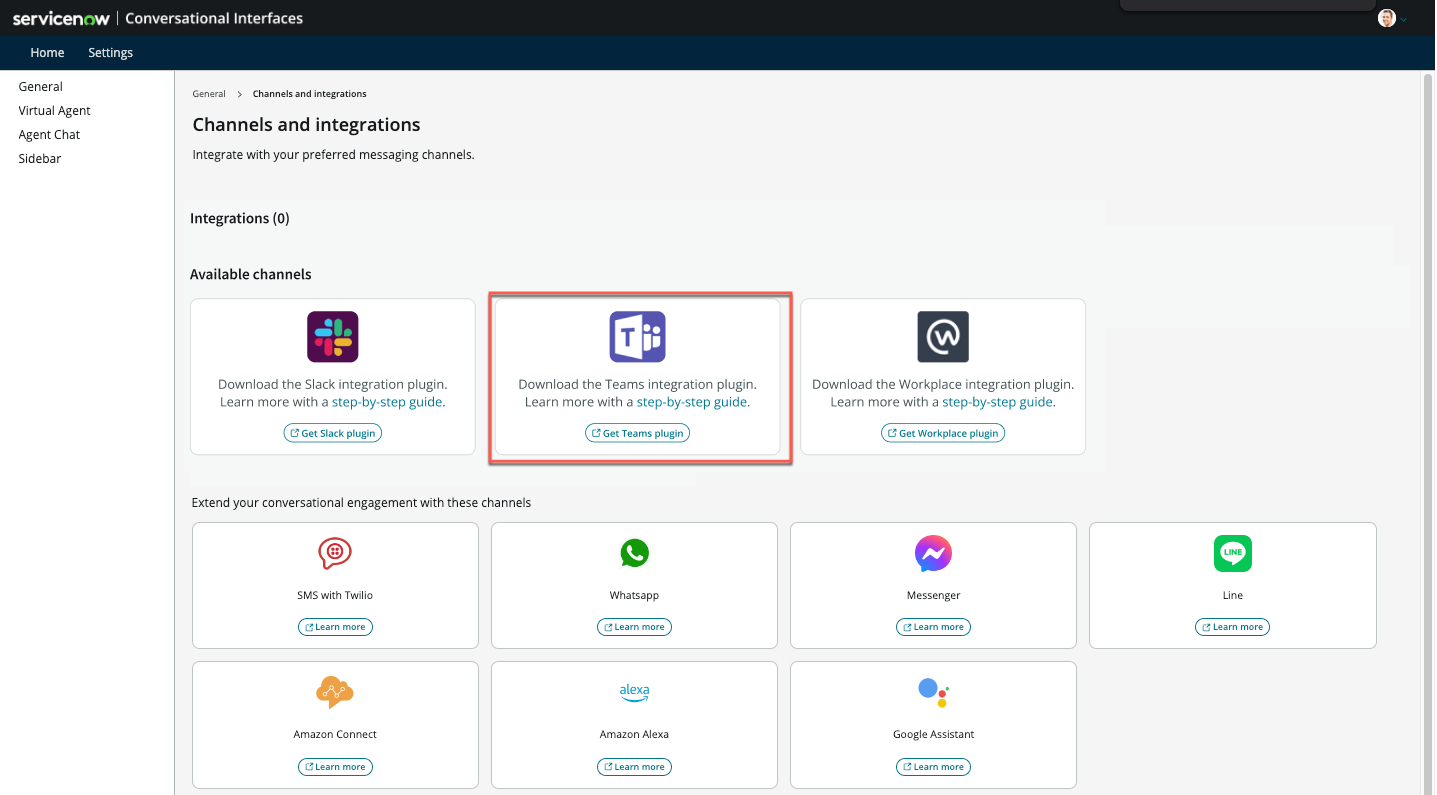Image resolution: width=1437 pixels, height=795 pixels.
Task: Click the General breadcrumb link
Action: click(209, 94)
